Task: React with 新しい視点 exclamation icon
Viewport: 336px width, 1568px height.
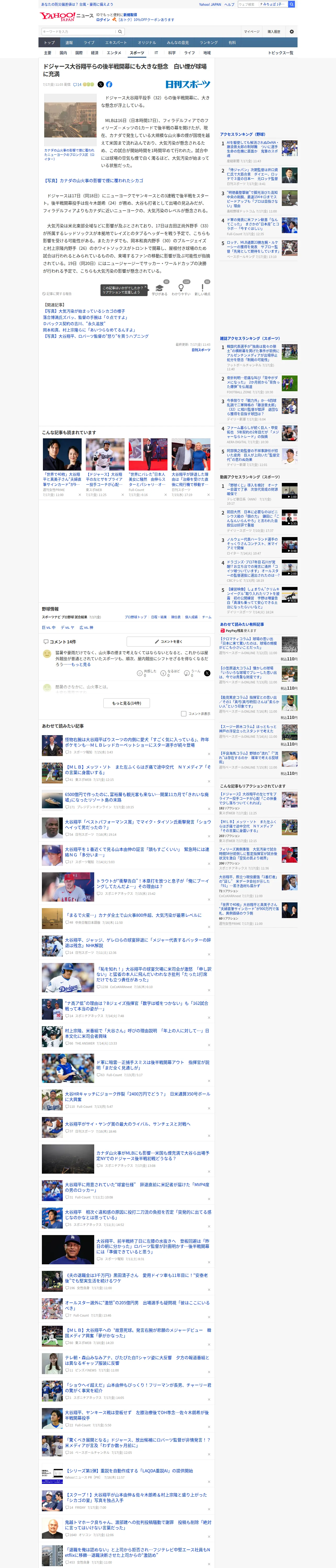Action: (x=203, y=289)
